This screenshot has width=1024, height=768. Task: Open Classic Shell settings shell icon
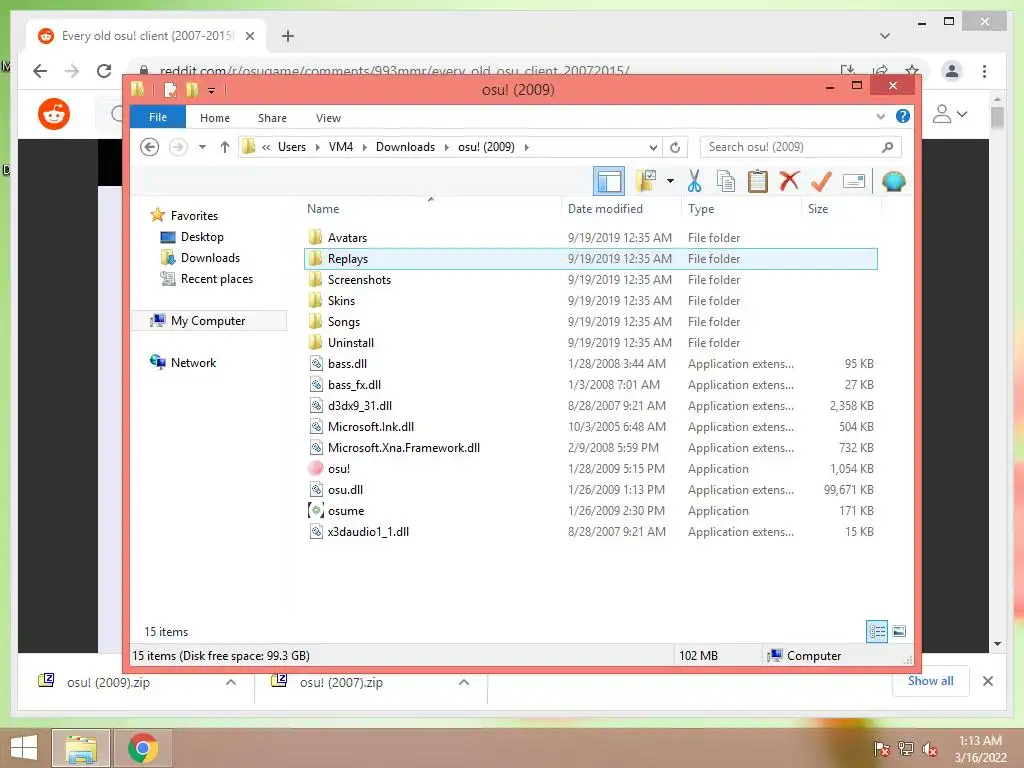click(x=893, y=181)
